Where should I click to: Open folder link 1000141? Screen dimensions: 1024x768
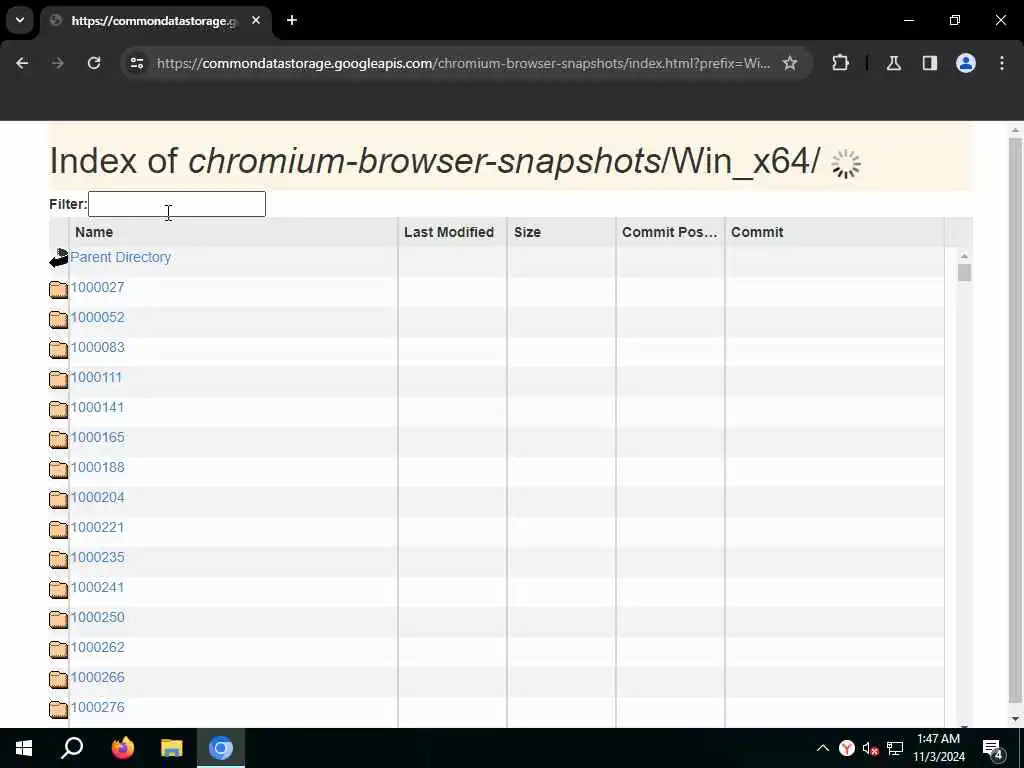97,408
